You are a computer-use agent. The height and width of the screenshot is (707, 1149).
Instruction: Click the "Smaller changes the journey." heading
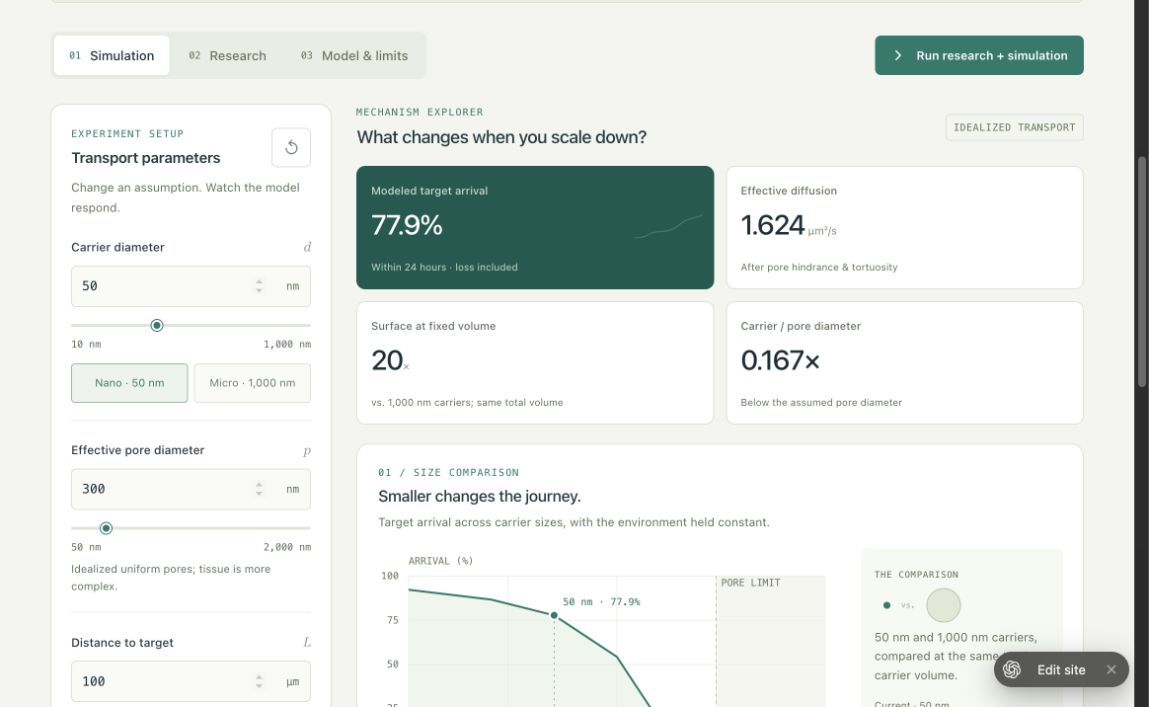pyautogui.click(x=479, y=496)
